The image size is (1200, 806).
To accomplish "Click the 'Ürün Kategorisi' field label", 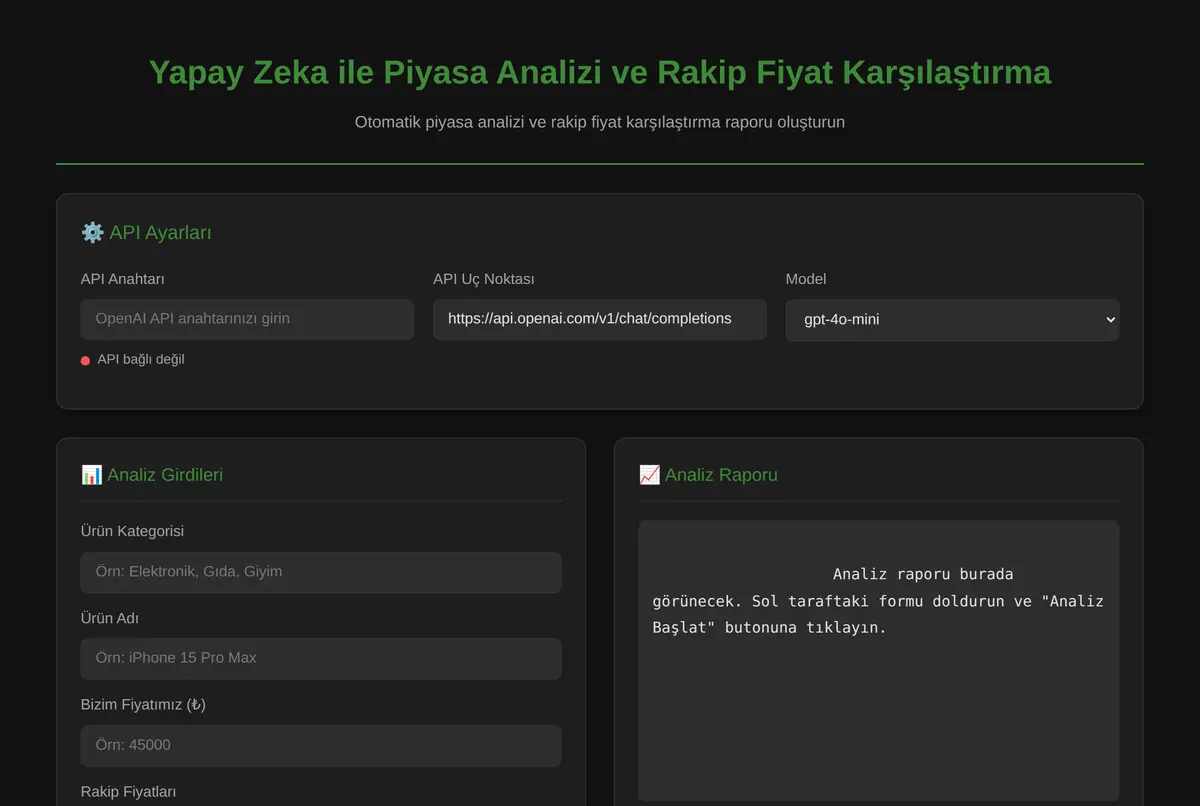I will pyautogui.click(x=132, y=531).
